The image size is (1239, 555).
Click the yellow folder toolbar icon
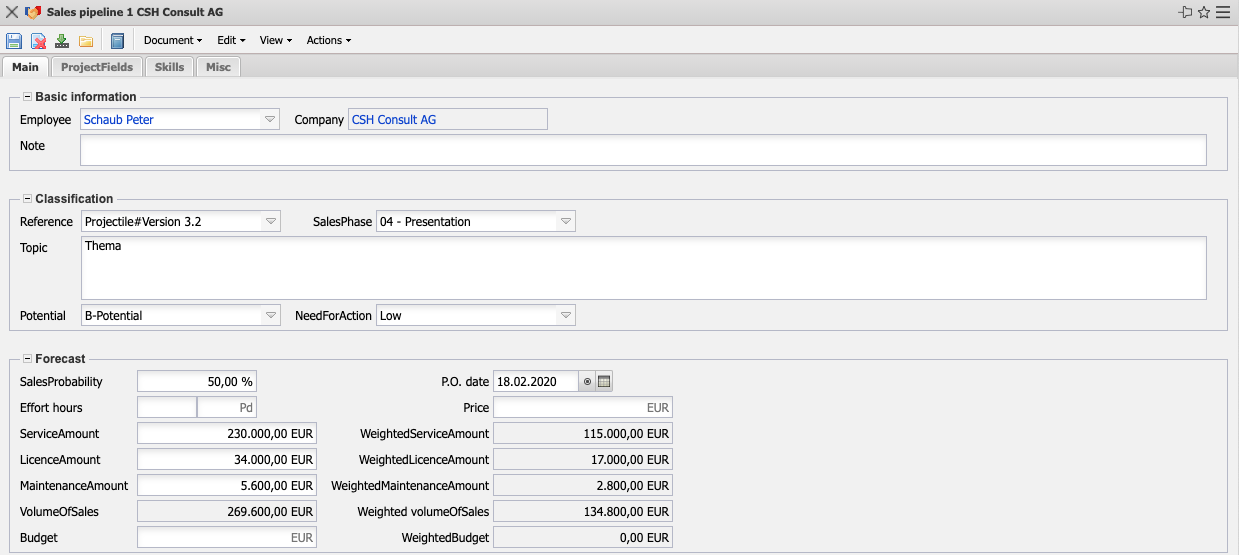click(x=86, y=41)
